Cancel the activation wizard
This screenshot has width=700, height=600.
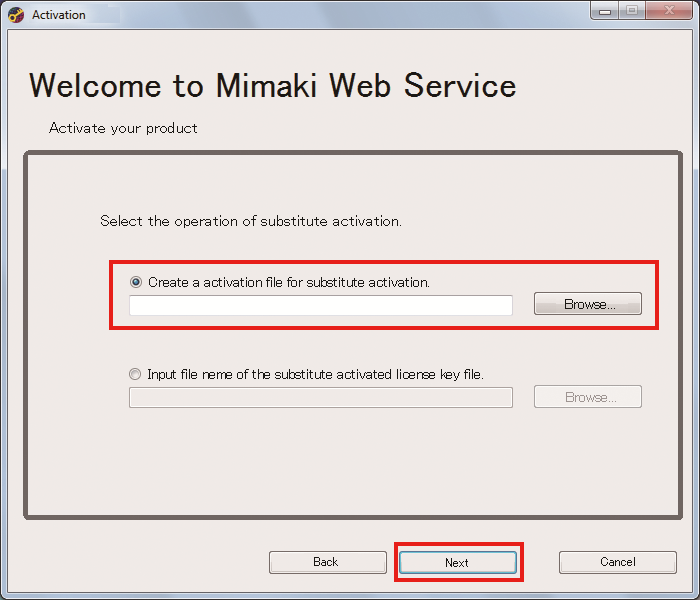(x=618, y=562)
